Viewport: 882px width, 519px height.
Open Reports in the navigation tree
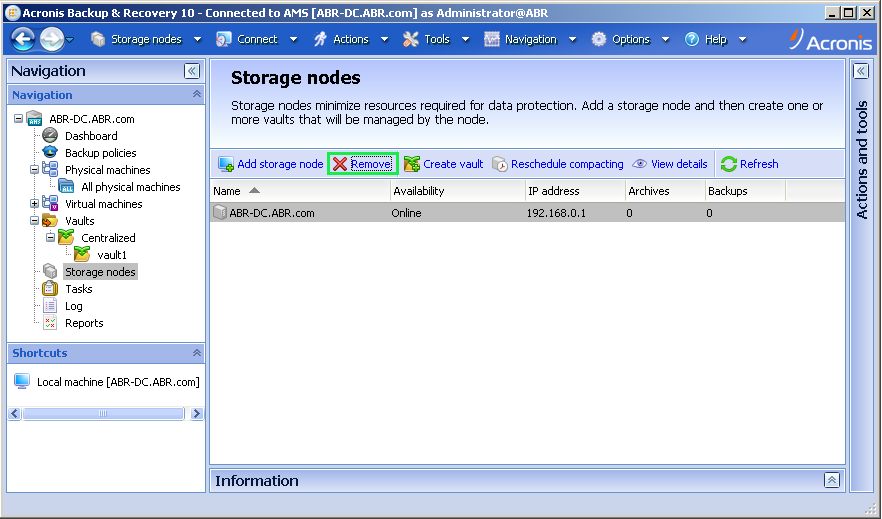pos(84,323)
